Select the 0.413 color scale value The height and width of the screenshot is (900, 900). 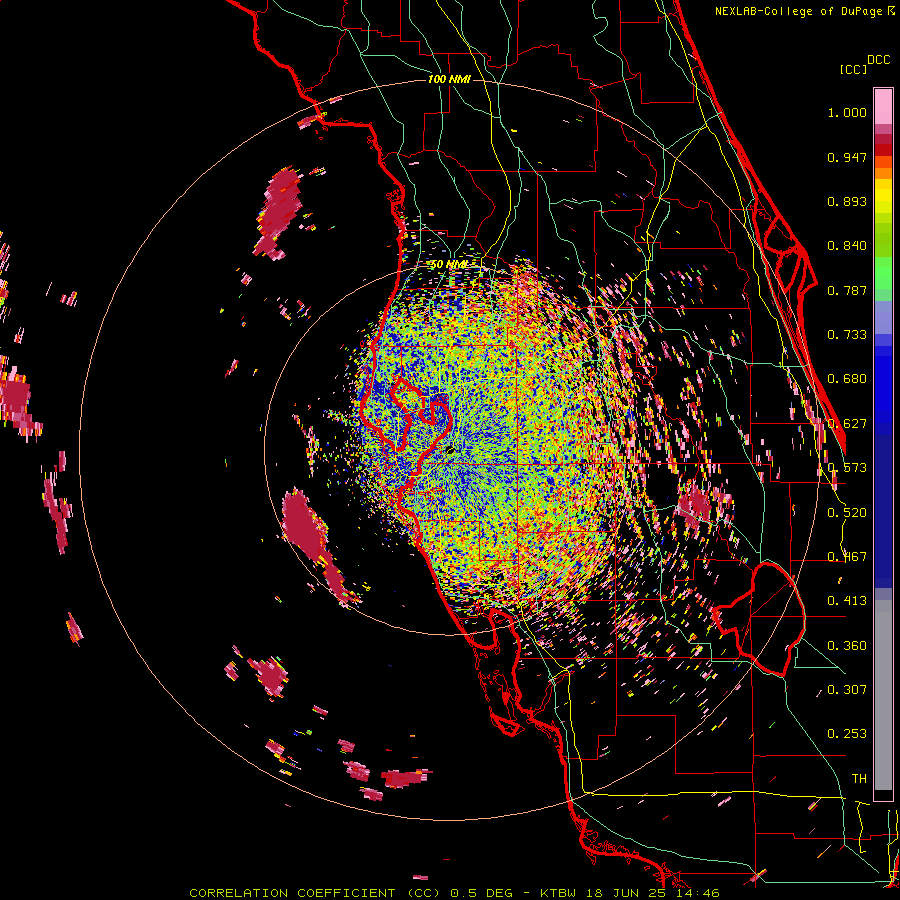847,601
